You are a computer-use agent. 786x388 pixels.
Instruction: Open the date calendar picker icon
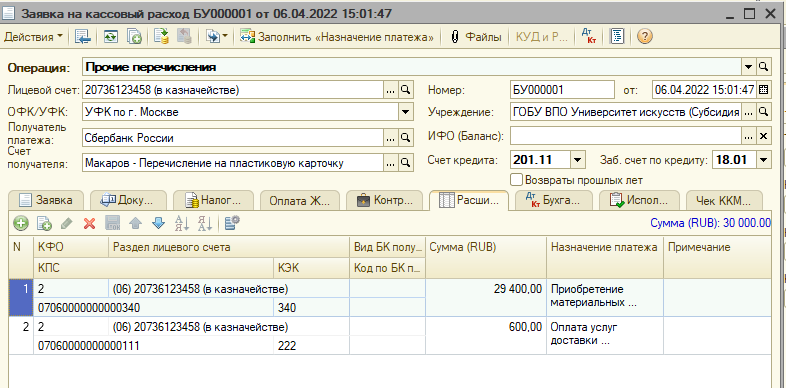point(763,90)
